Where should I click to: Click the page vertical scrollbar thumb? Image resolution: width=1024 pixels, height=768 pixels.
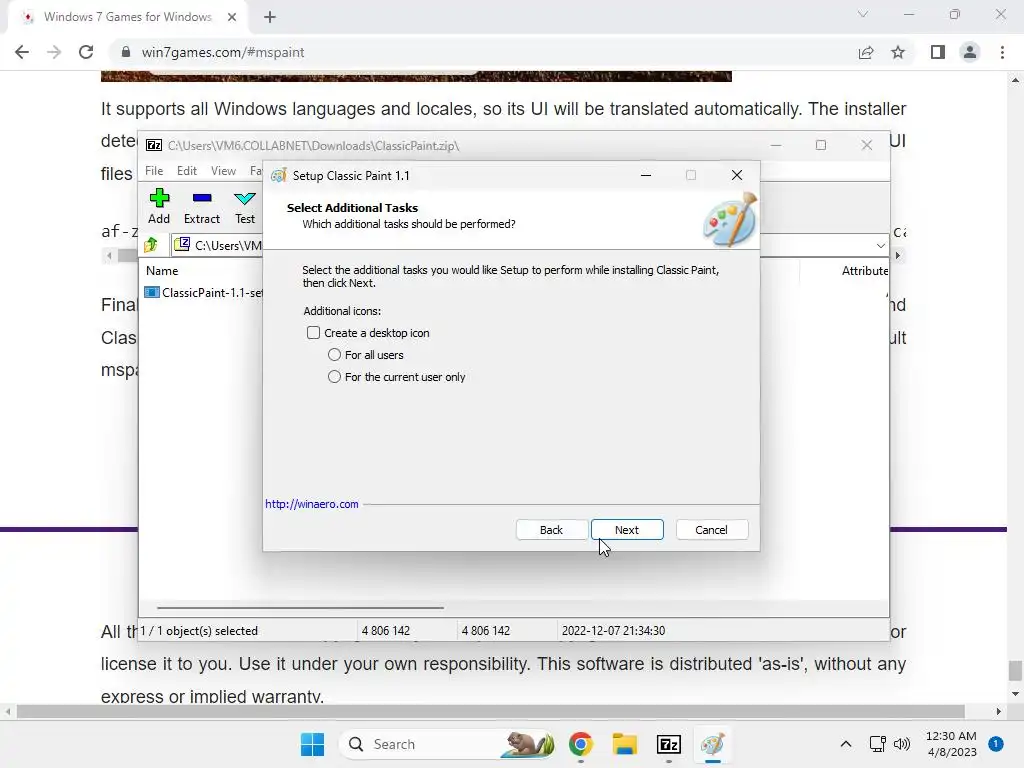[1015, 671]
